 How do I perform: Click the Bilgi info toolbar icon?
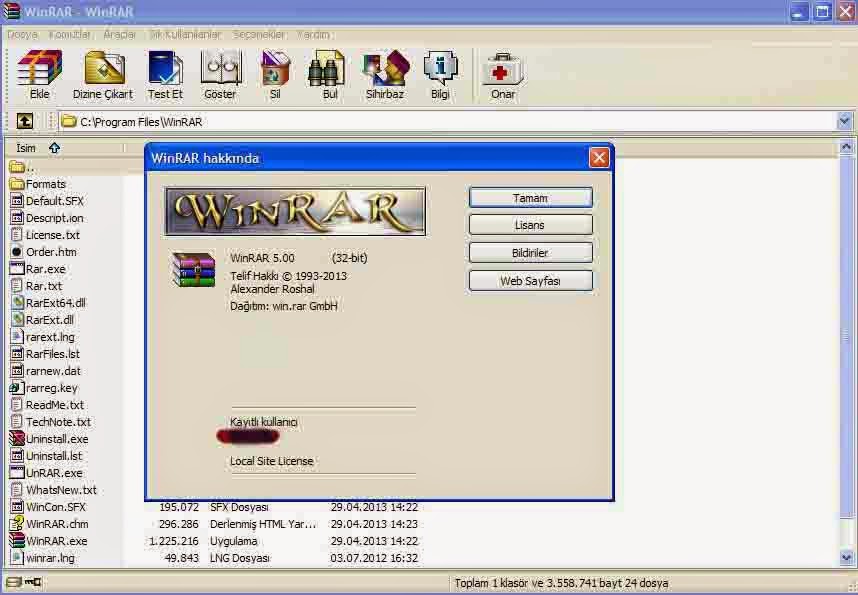pos(440,75)
